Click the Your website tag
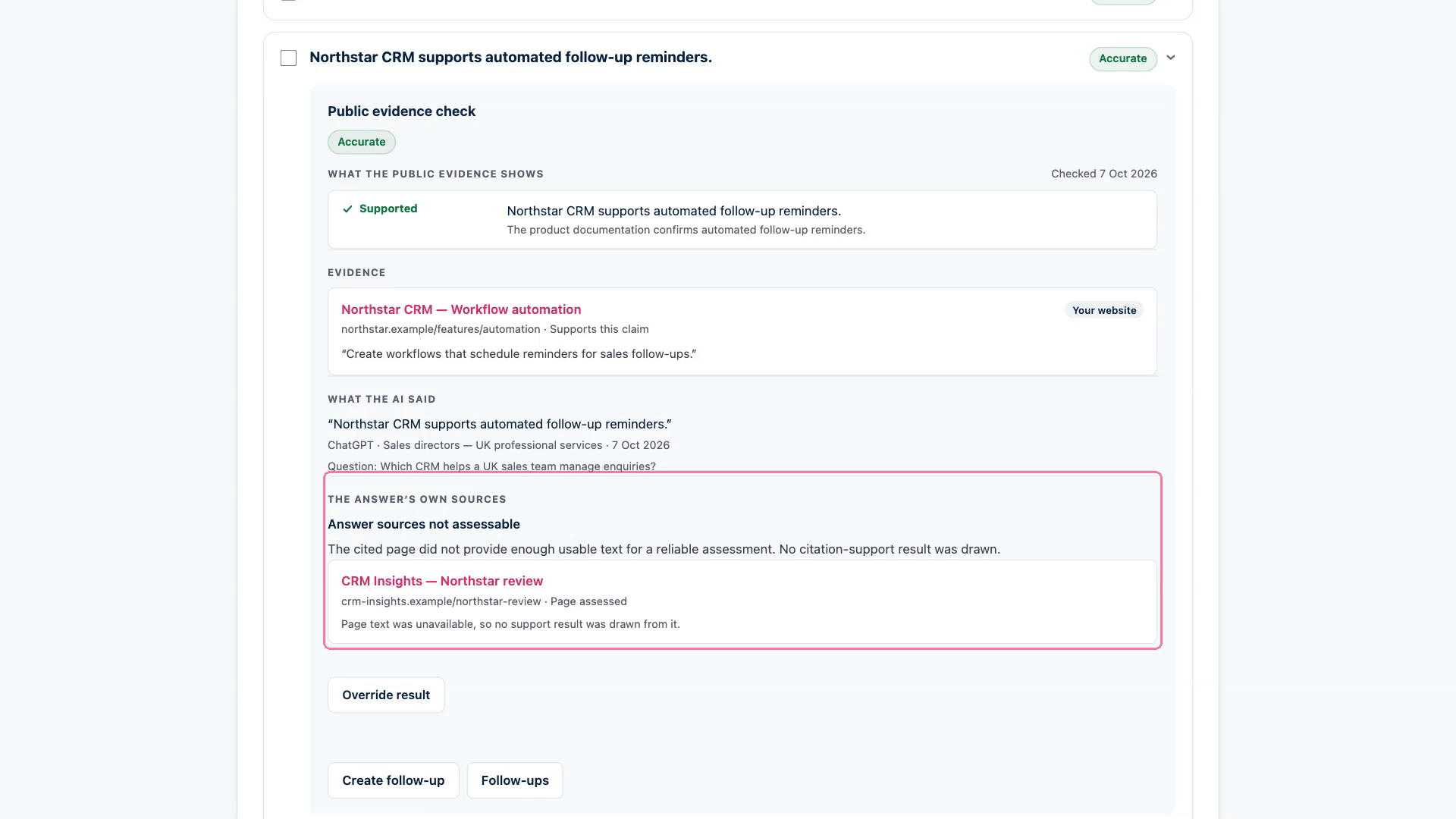Image resolution: width=1456 pixels, height=819 pixels. 1104,310
